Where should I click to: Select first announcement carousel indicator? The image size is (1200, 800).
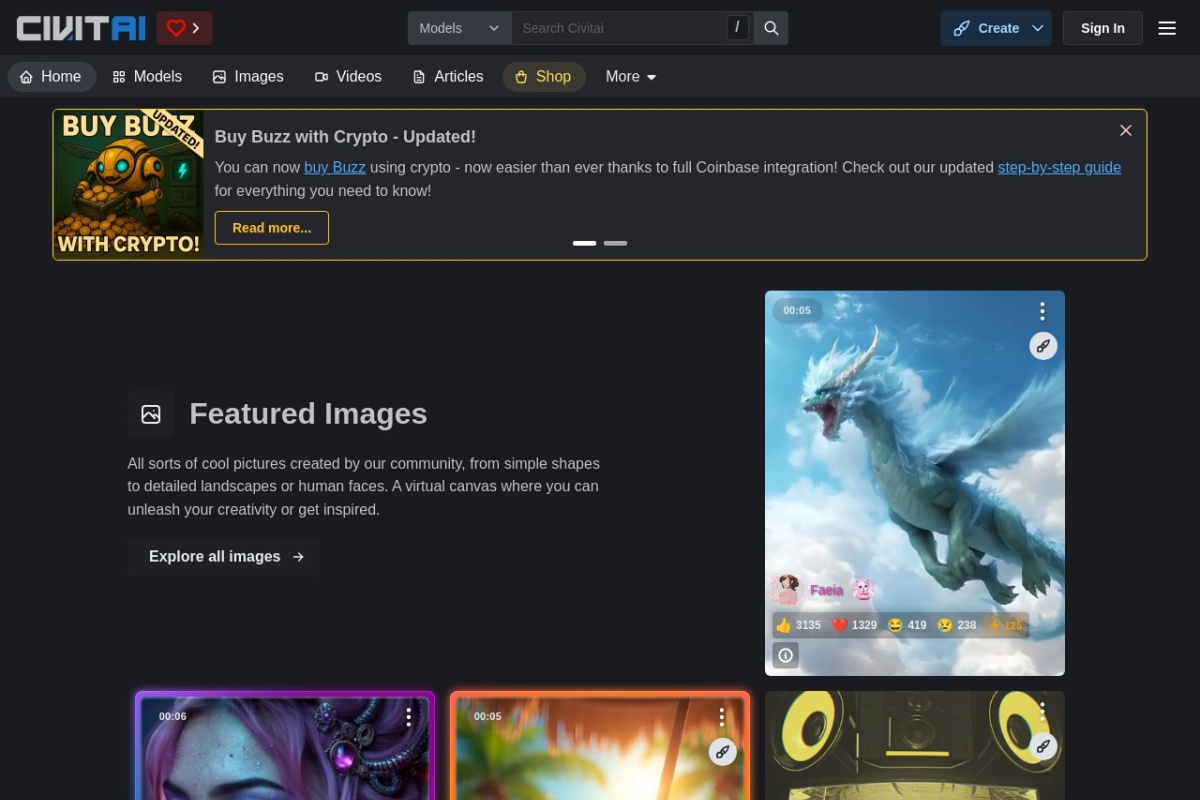click(584, 243)
